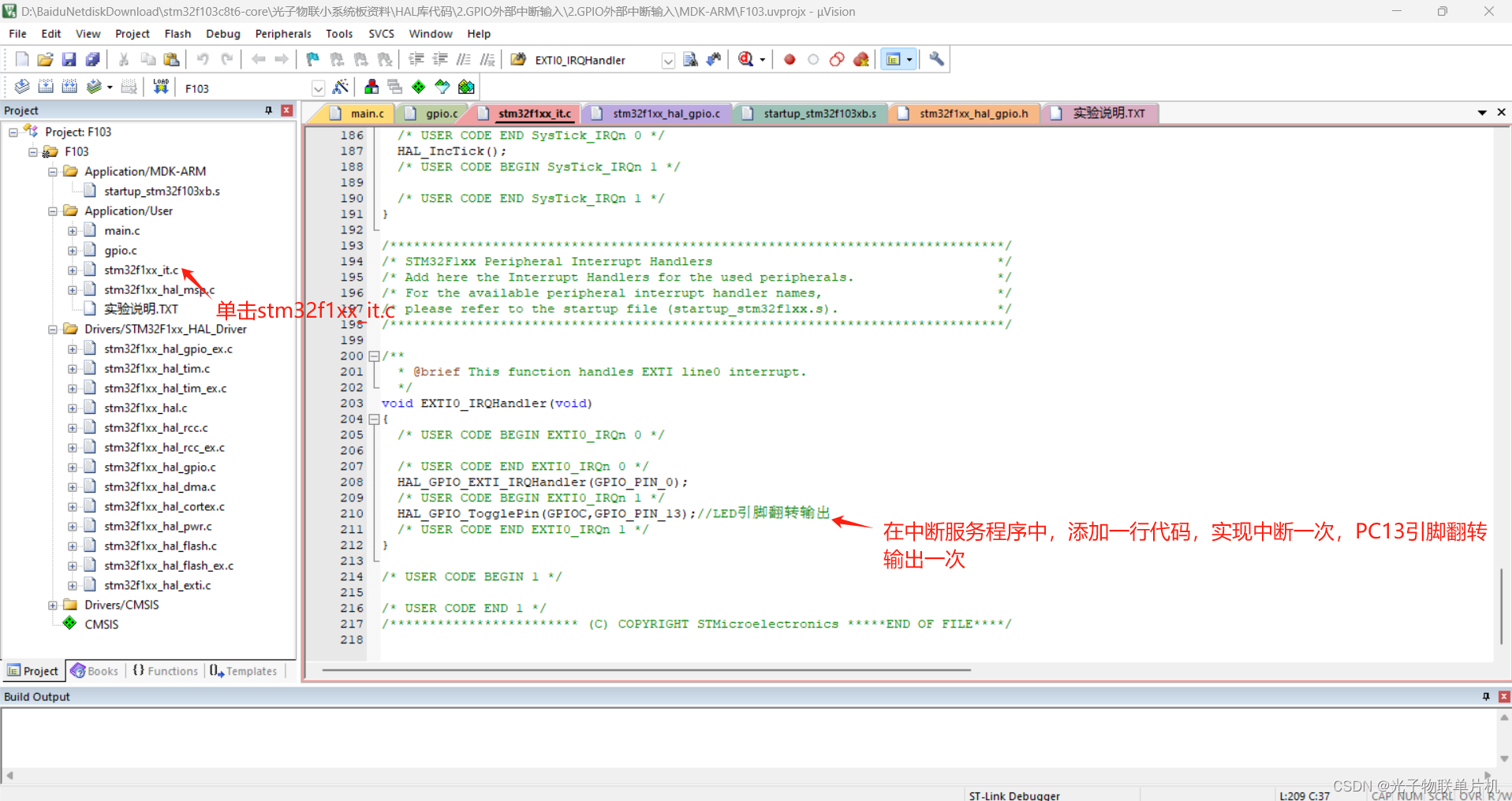Open the Debug menu

click(x=223, y=34)
